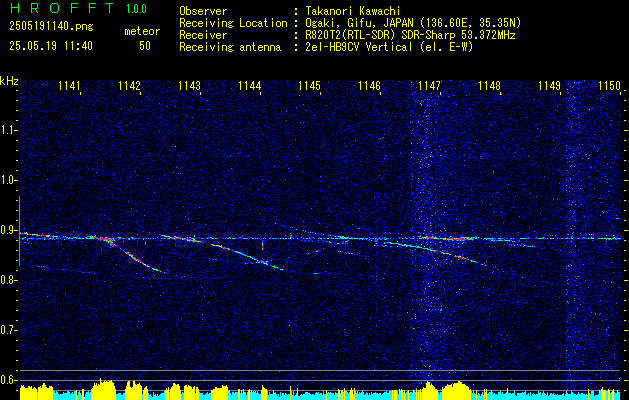Click the Ogaki, Gifu, JAPAN location text
This screenshot has height=400, width=629.
(x=411, y=23)
